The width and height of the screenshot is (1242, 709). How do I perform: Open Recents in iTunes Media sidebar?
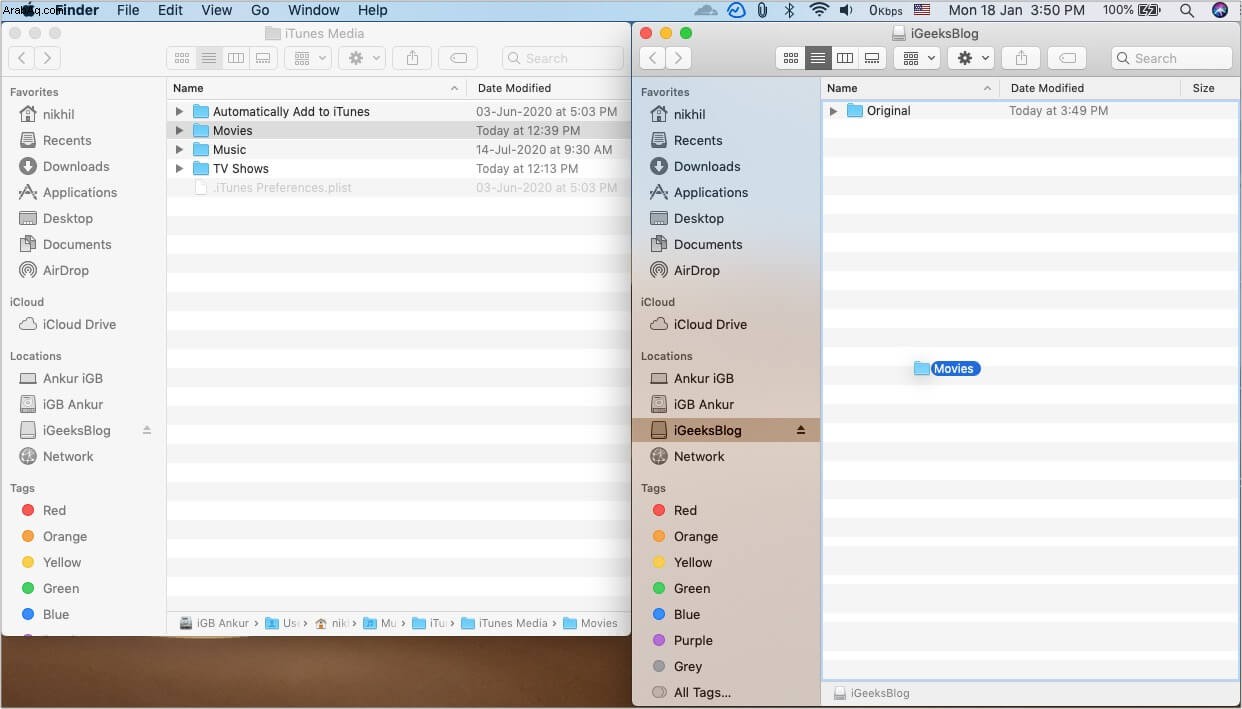point(67,140)
